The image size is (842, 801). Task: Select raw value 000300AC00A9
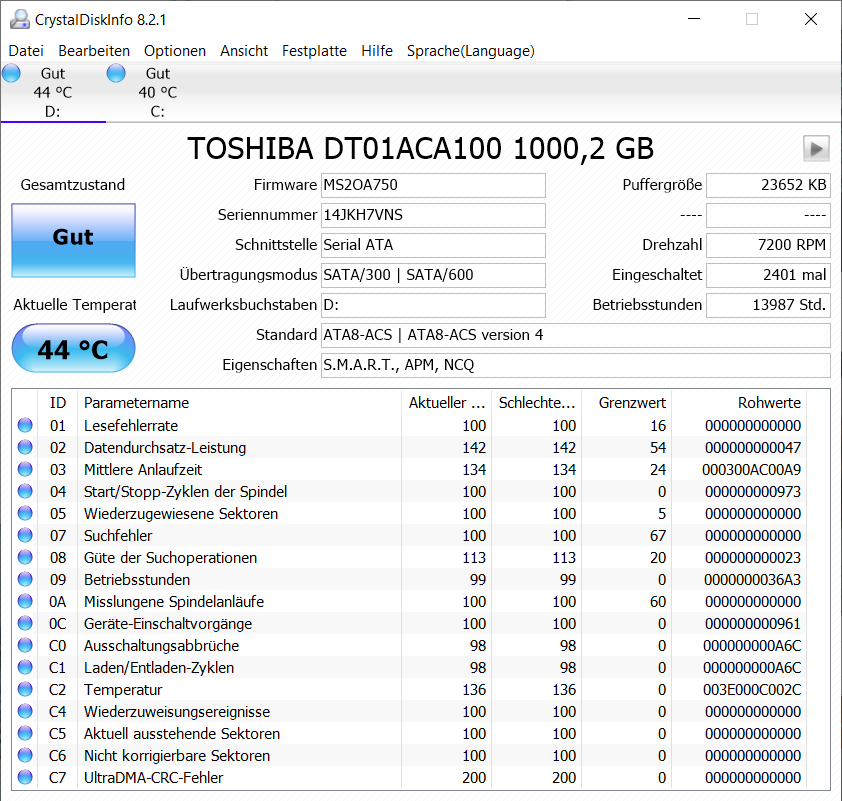[751, 470]
